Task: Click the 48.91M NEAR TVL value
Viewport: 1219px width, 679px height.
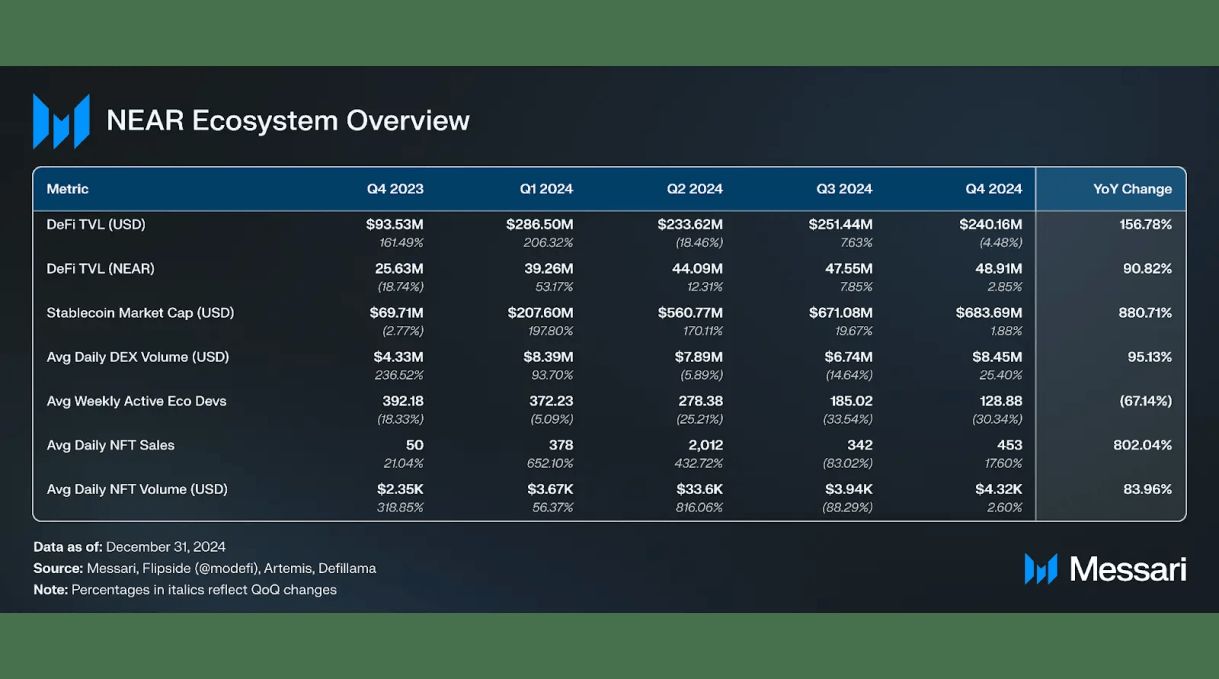Action: 997,269
